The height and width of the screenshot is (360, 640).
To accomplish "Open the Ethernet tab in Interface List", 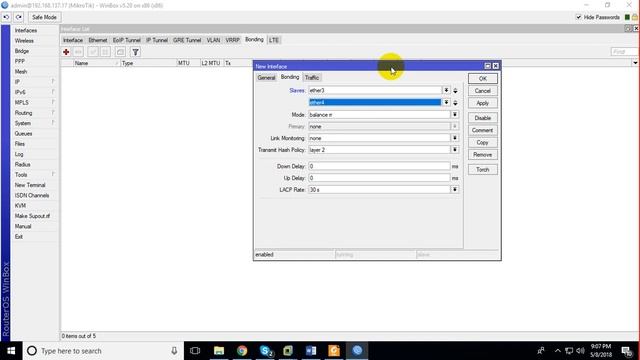I will pyautogui.click(x=98, y=40).
